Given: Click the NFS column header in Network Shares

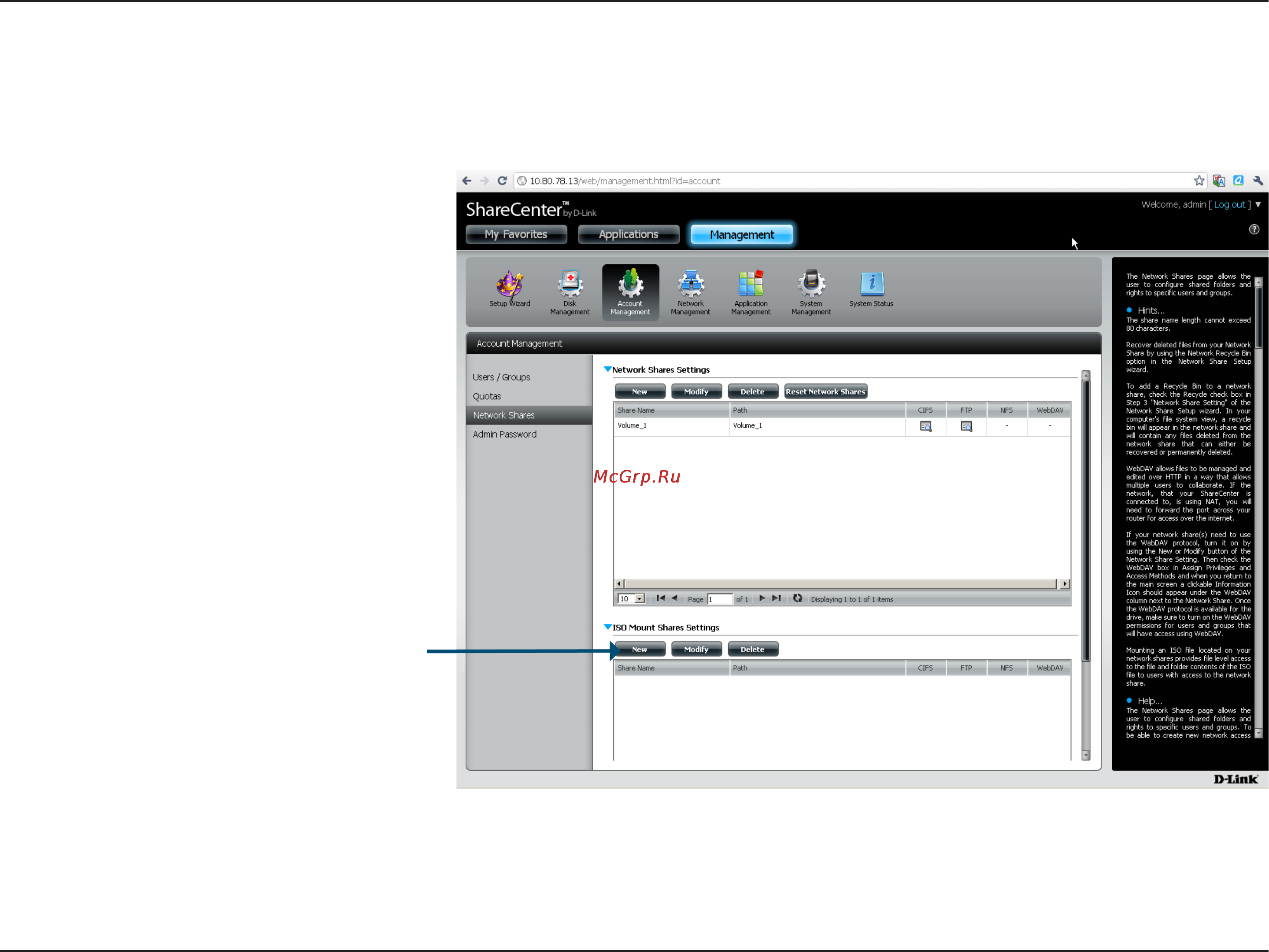Looking at the screenshot, I should tap(1006, 410).
